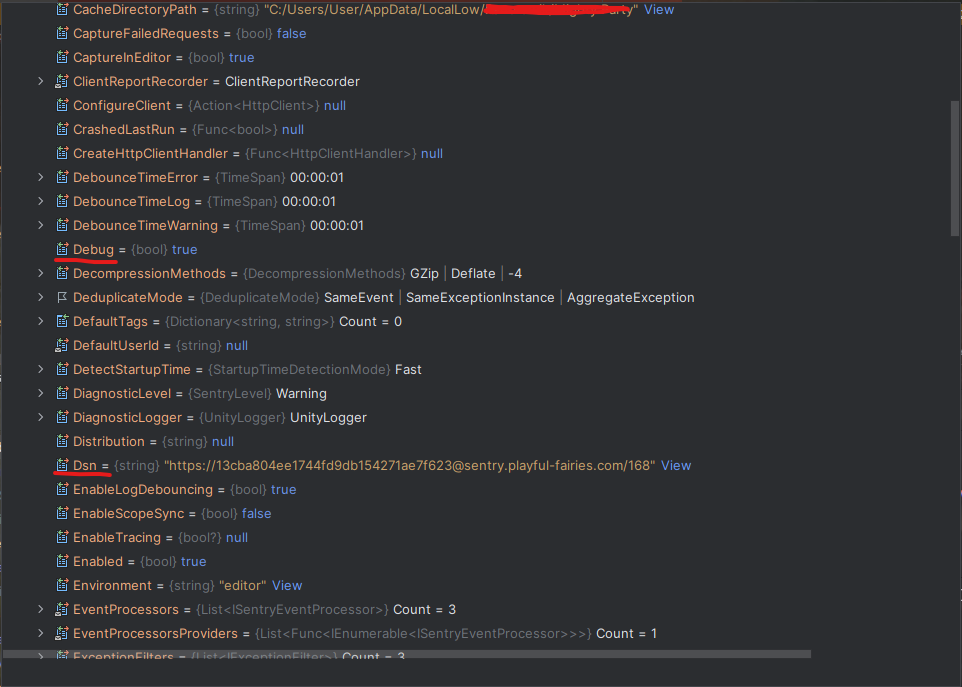Open the CacheDirectoryPath View link
The width and height of the screenshot is (962, 687).
point(658,9)
